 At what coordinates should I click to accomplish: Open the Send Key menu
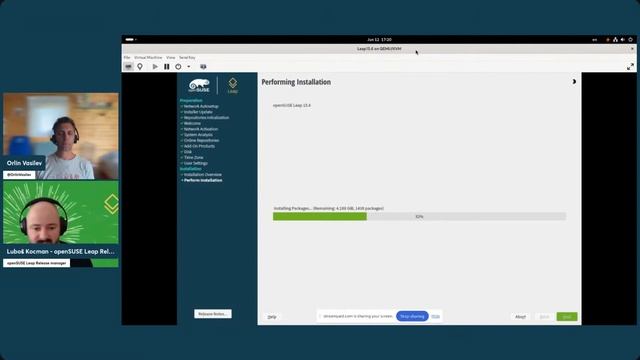(187, 58)
